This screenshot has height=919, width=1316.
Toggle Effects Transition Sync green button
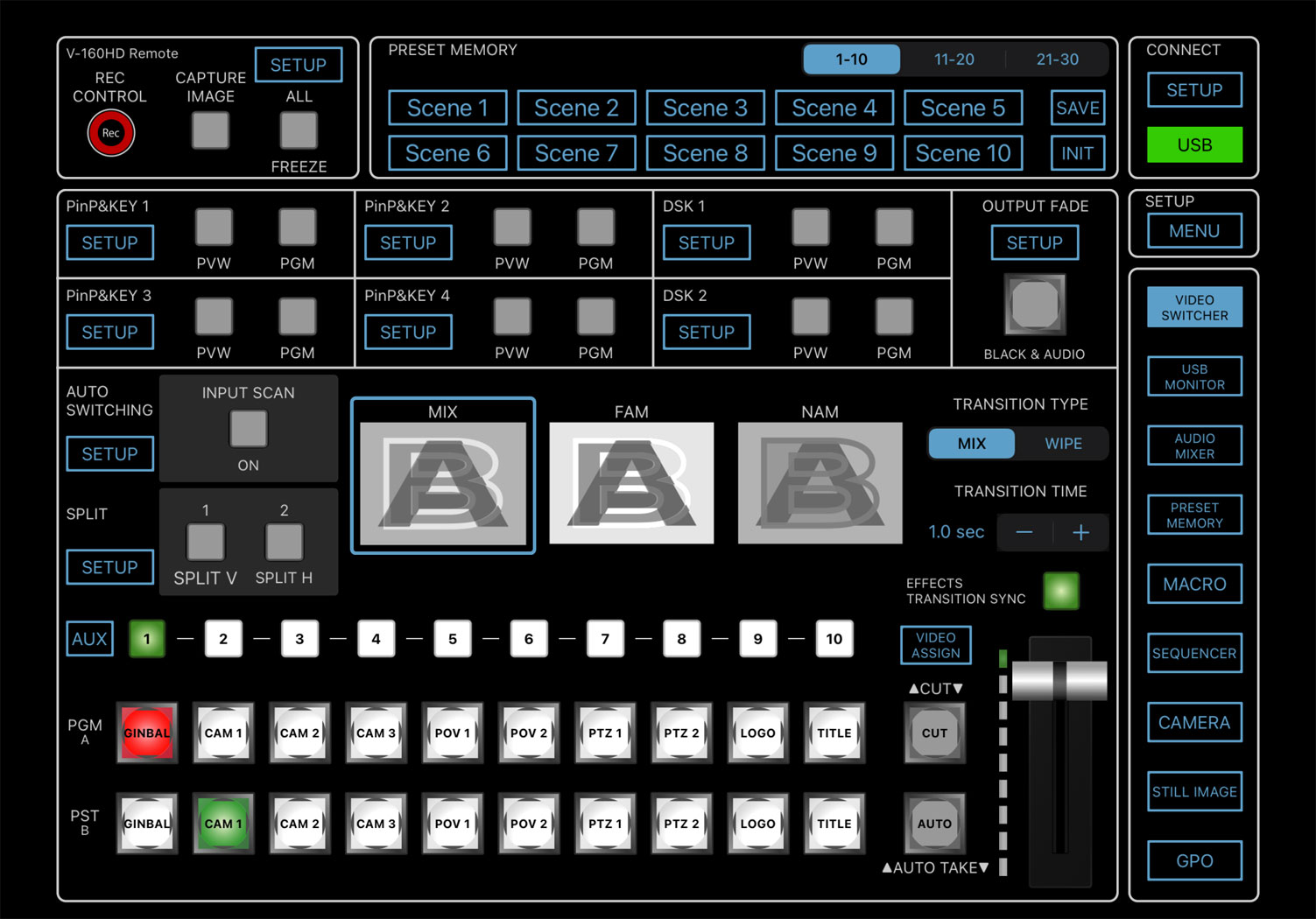(1061, 591)
